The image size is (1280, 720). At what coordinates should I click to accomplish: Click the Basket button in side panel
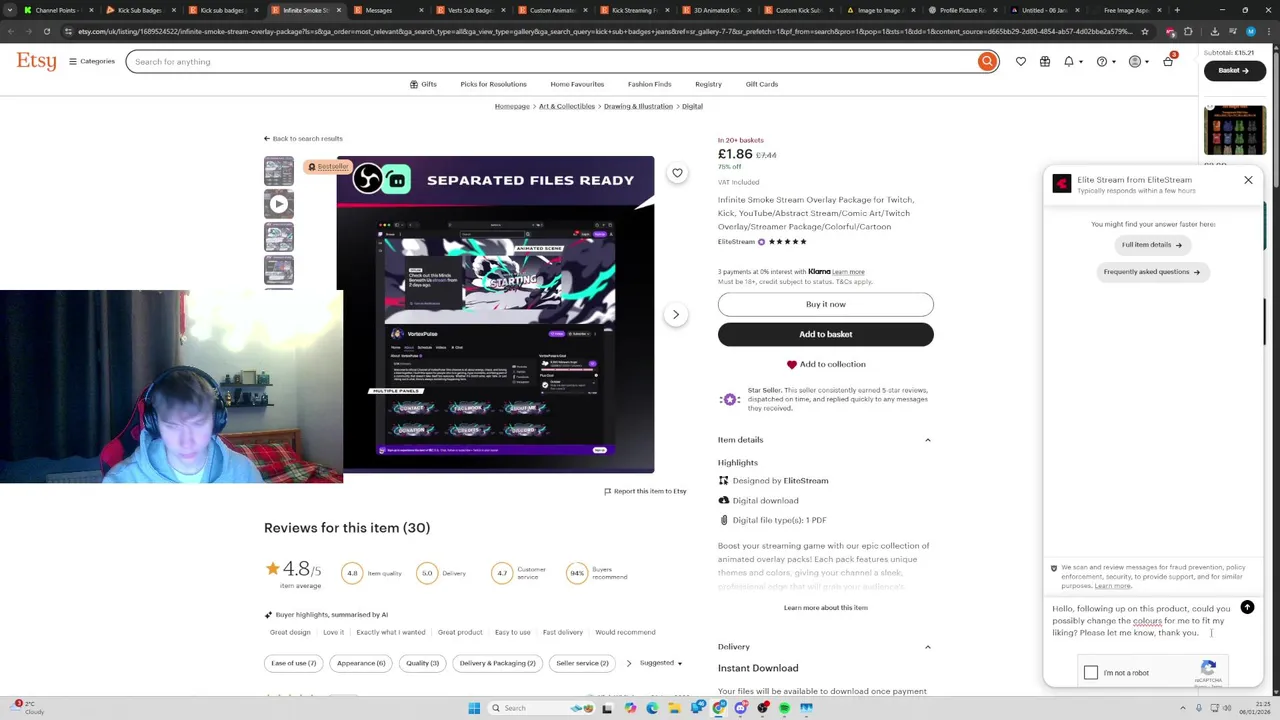(x=1234, y=71)
